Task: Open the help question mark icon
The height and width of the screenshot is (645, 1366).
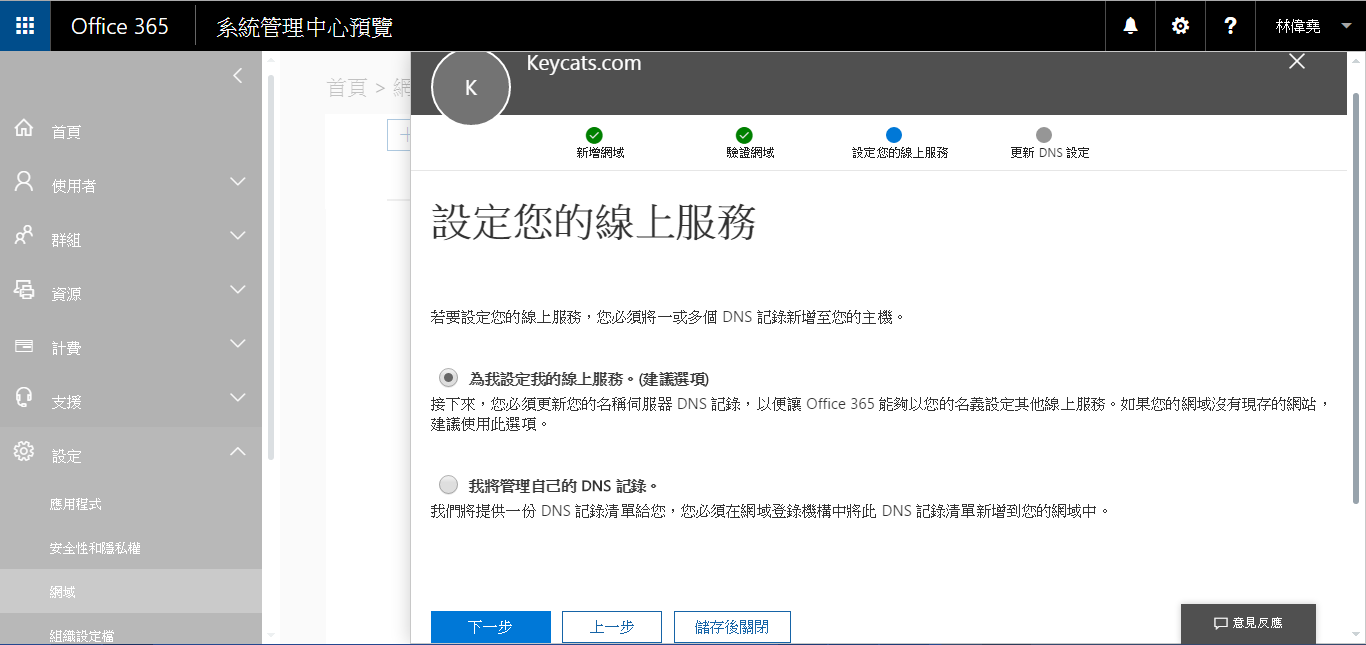Action: point(1231,26)
